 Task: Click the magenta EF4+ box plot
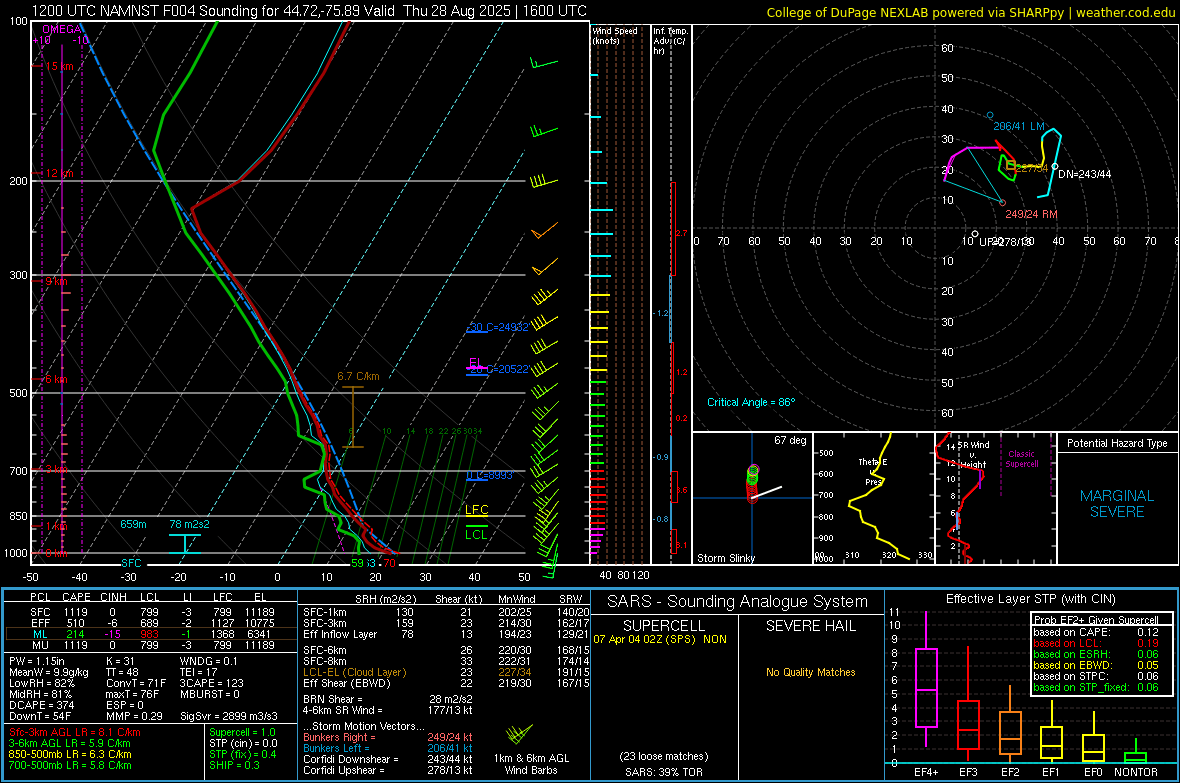click(926, 679)
